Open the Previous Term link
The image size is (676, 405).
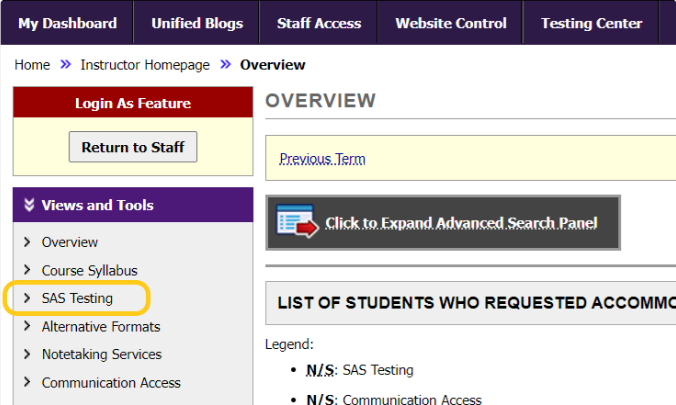(322, 159)
